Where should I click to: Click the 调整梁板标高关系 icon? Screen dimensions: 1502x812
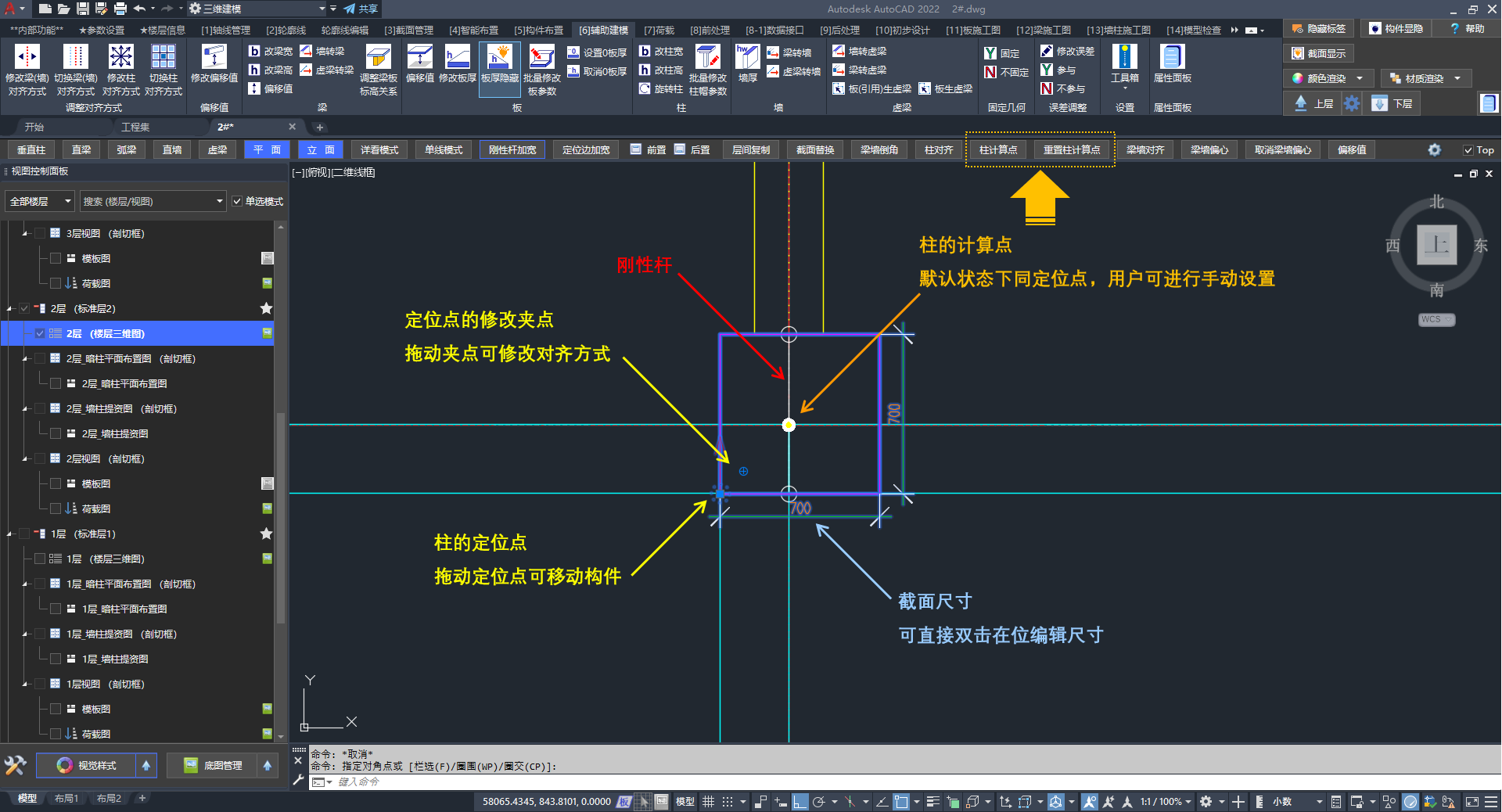pyautogui.click(x=378, y=58)
